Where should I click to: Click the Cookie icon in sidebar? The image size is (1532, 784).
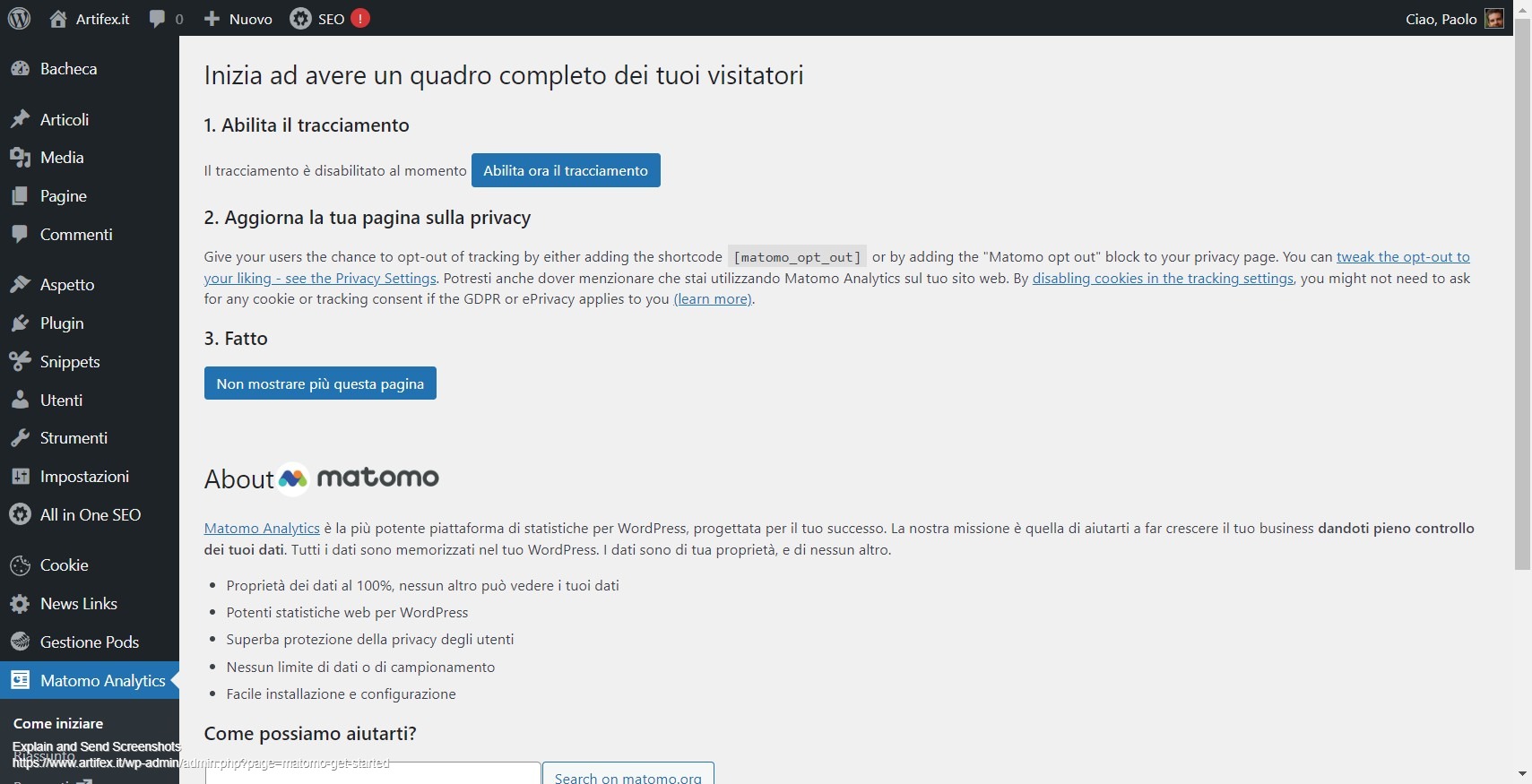20,565
